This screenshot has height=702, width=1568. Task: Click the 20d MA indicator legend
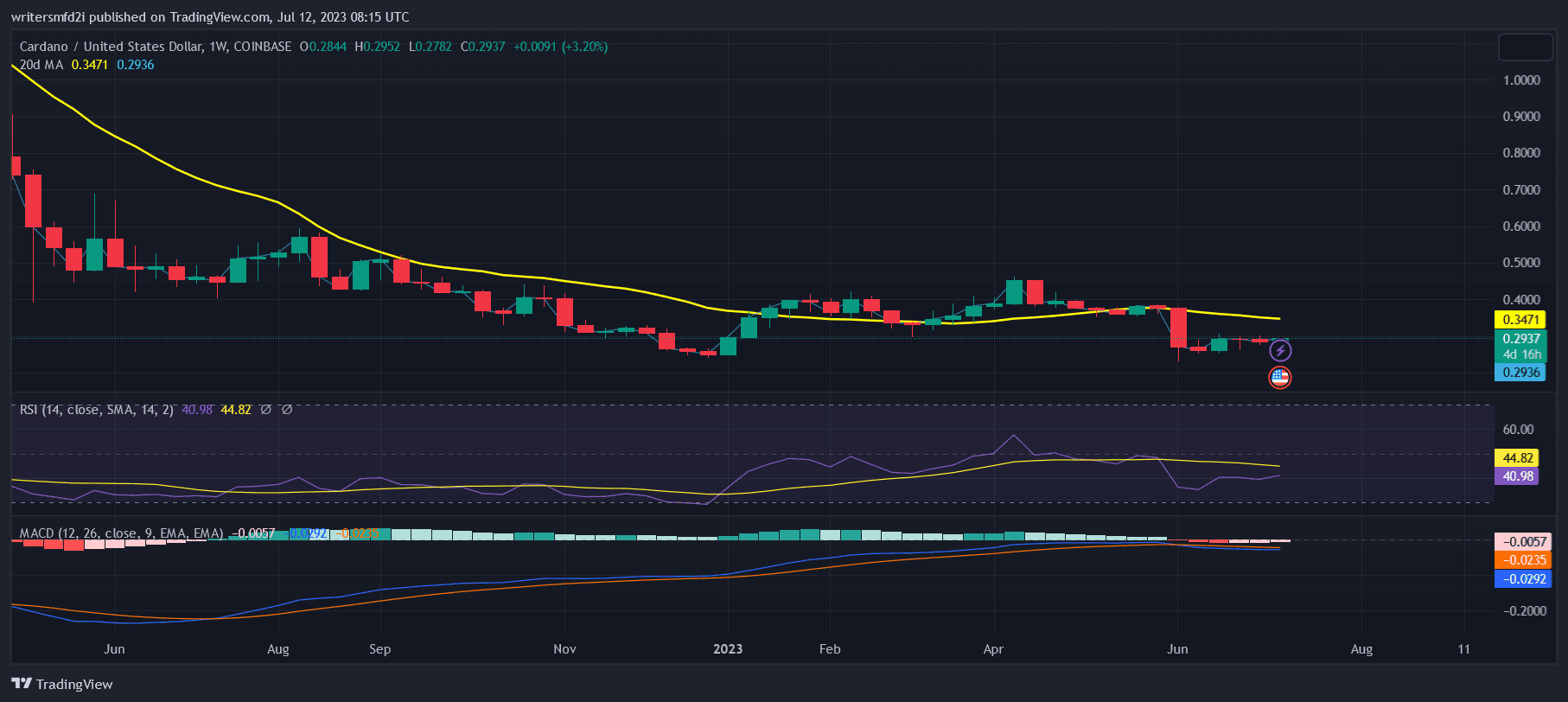(41, 65)
